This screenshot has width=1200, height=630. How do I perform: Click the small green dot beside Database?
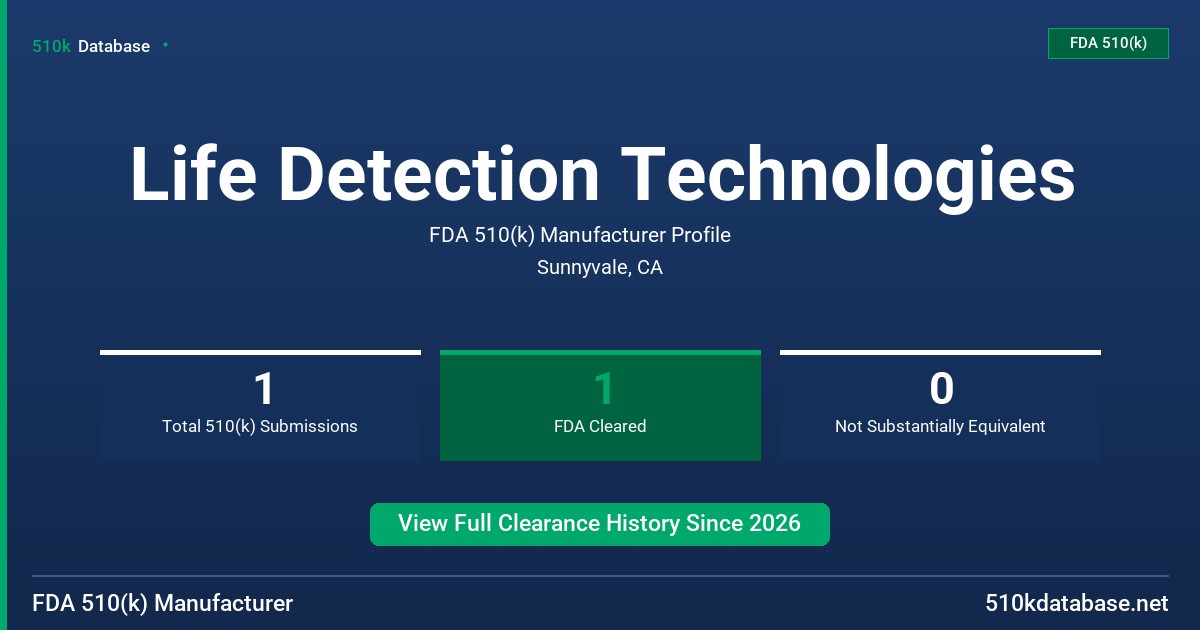pos(165,45)
